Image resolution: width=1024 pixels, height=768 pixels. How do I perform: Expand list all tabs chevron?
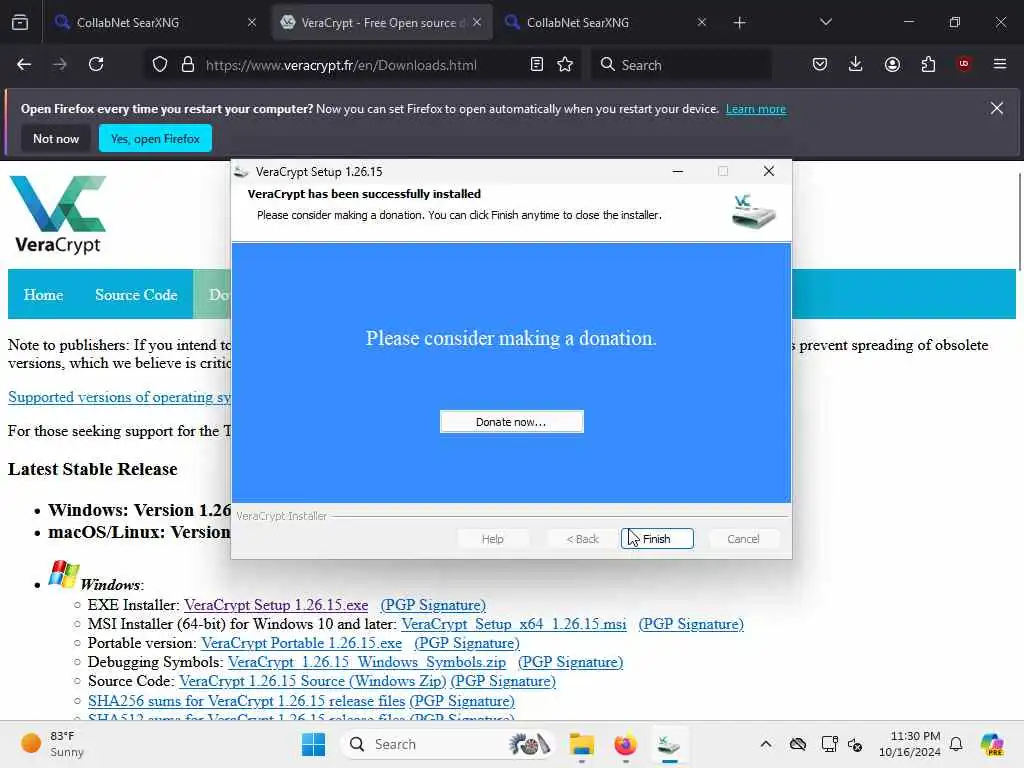[x=825, y=22]
